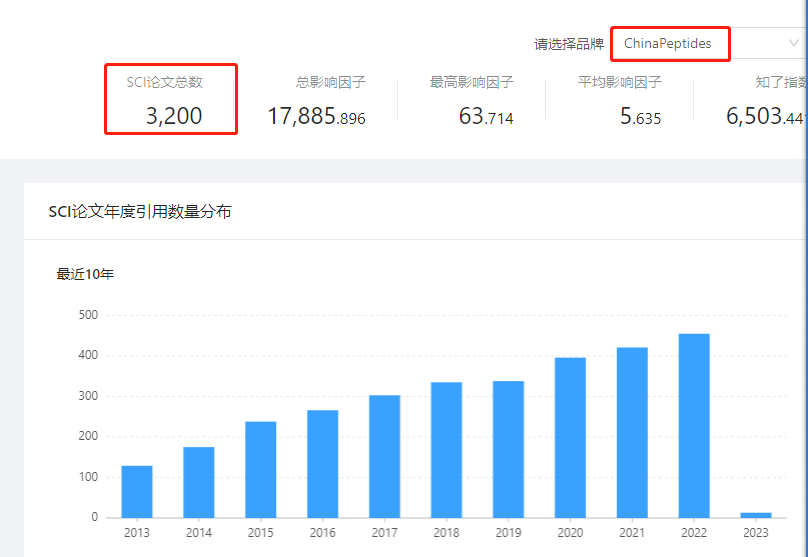808x557 pixels.
Task: Select the 2020 citation bar
Action: coord(571,438)
